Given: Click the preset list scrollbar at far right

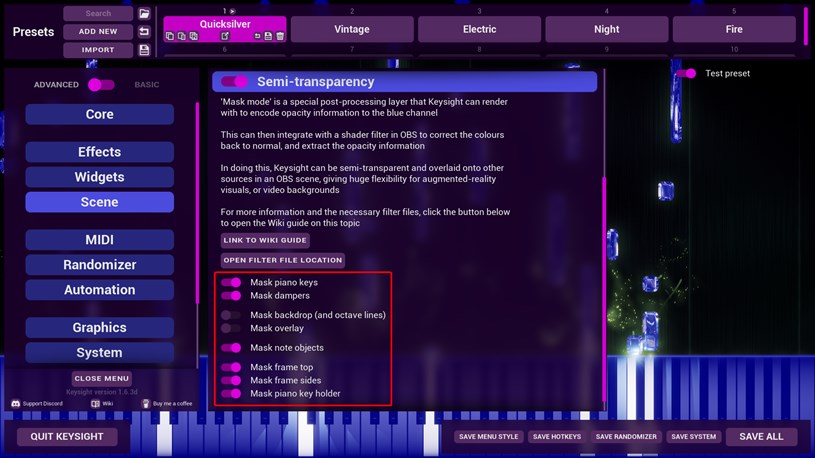Looking at the screenshot, I should pyautogui.click(x=807, y=26).
